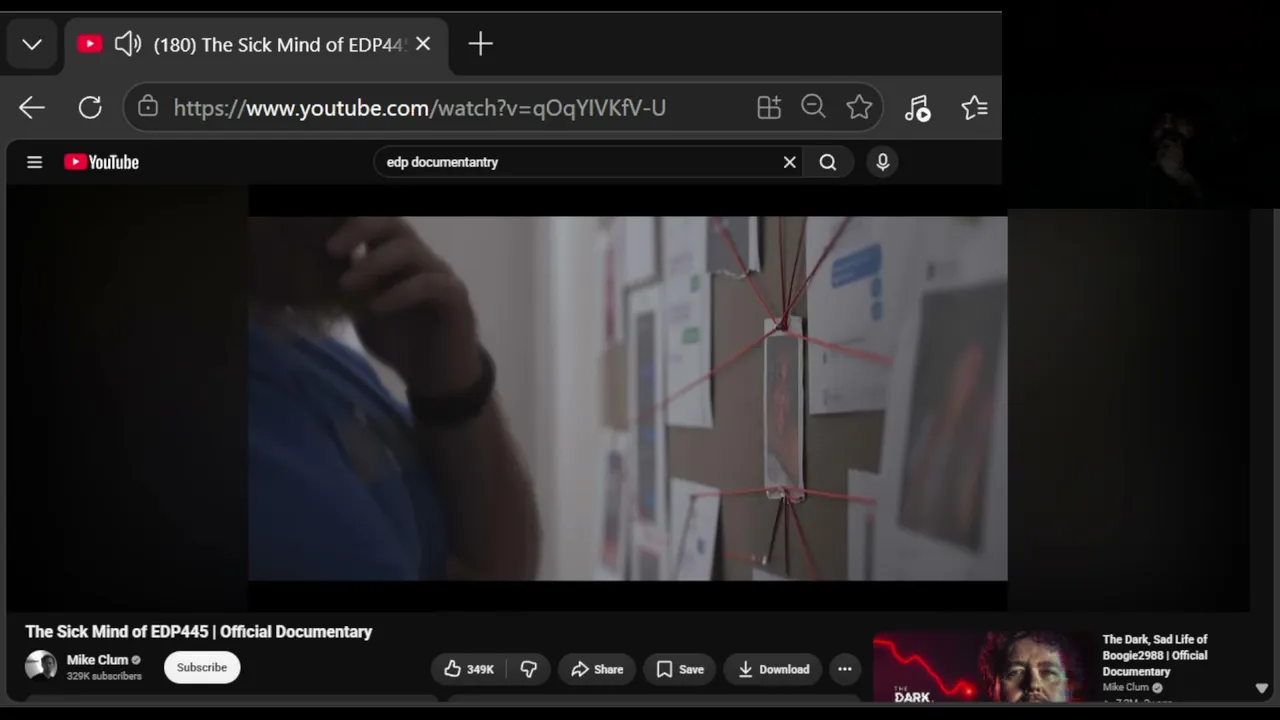The width and height of the screenshot is (1280, 720).
Task: Subscribe to Mike Clum
Action: 202,667
